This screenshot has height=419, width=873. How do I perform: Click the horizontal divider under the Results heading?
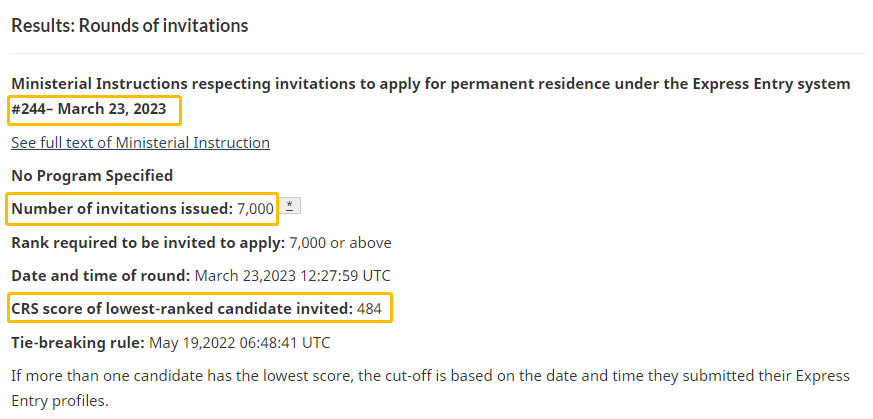coord(437,53)
